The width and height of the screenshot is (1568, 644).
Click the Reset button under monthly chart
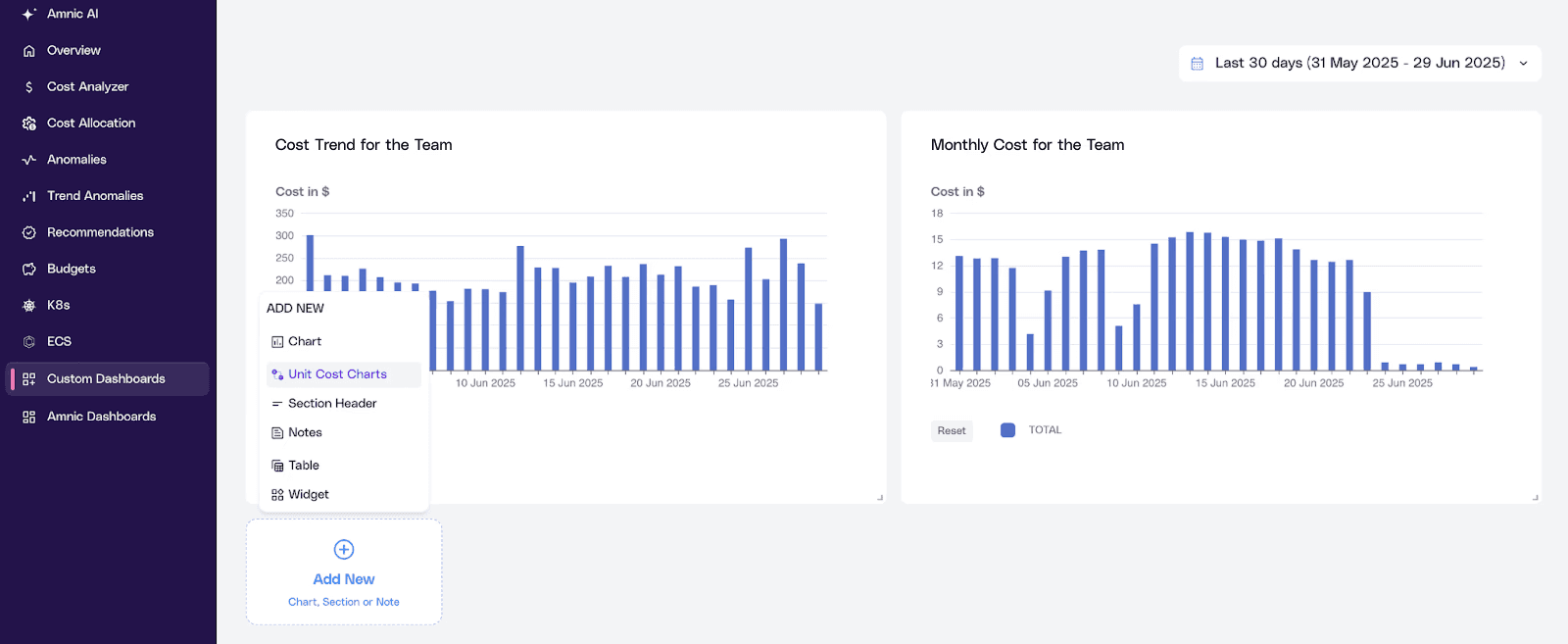pyautogui.click(x=952, y=430)
